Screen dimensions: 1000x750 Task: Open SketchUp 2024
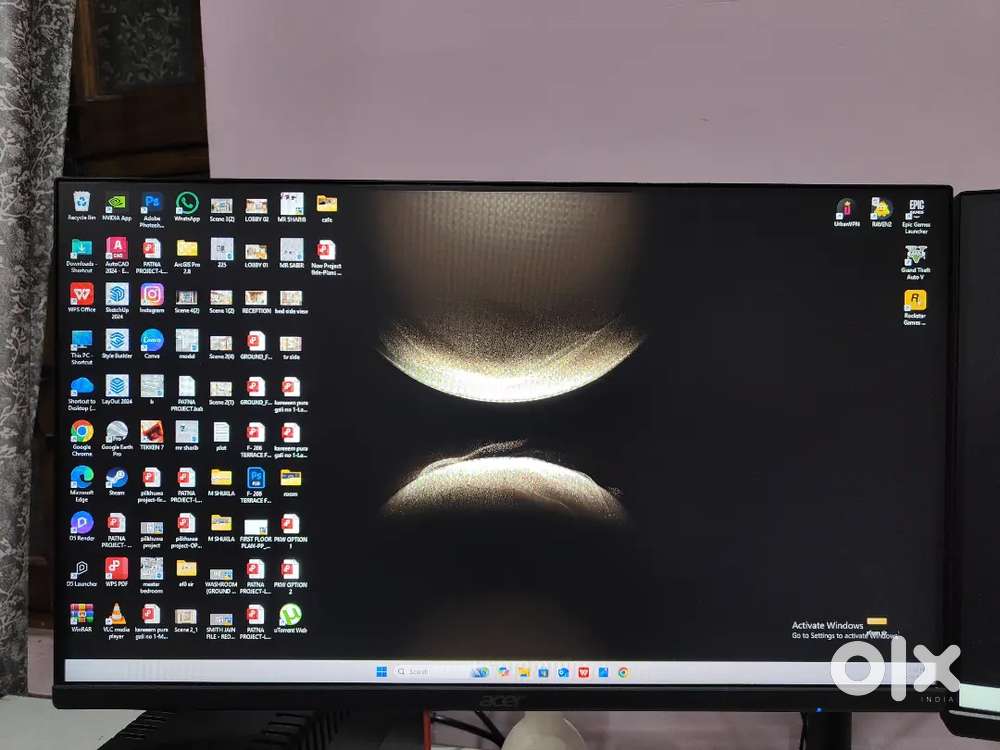pos(117,296)
